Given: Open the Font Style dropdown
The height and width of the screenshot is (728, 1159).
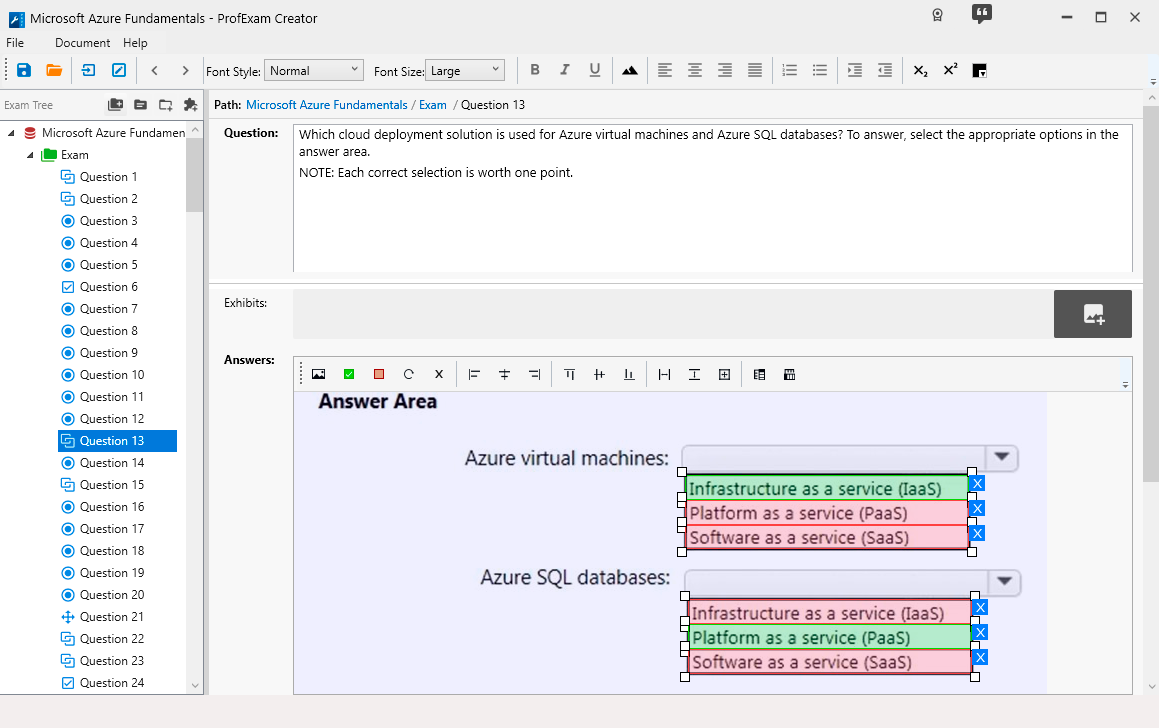Looking at the screenshot, I should tap(313, 70).
